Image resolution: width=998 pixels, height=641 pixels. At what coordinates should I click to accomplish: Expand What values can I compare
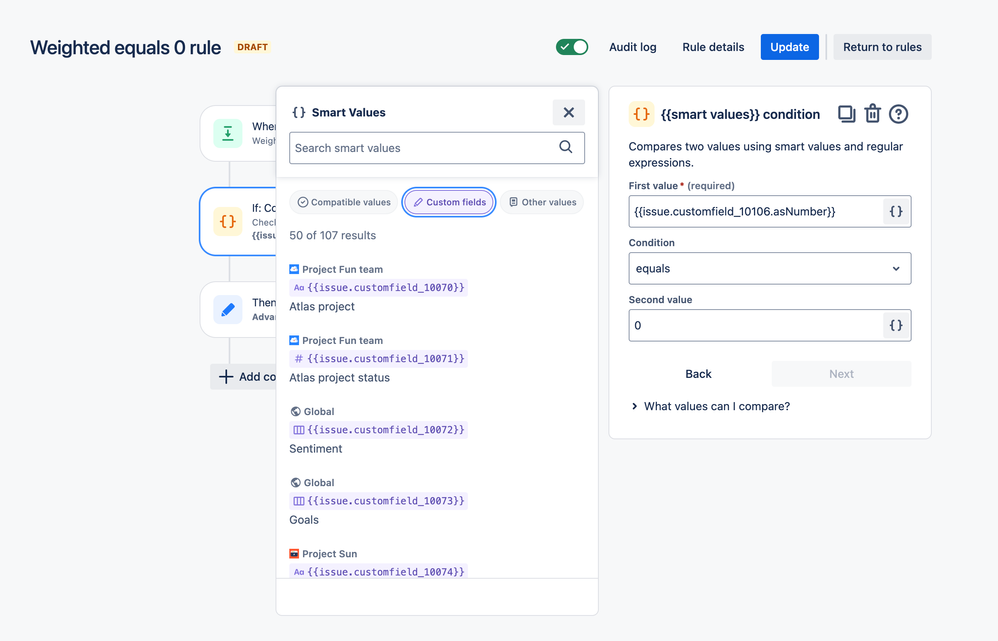coord(710,406)
